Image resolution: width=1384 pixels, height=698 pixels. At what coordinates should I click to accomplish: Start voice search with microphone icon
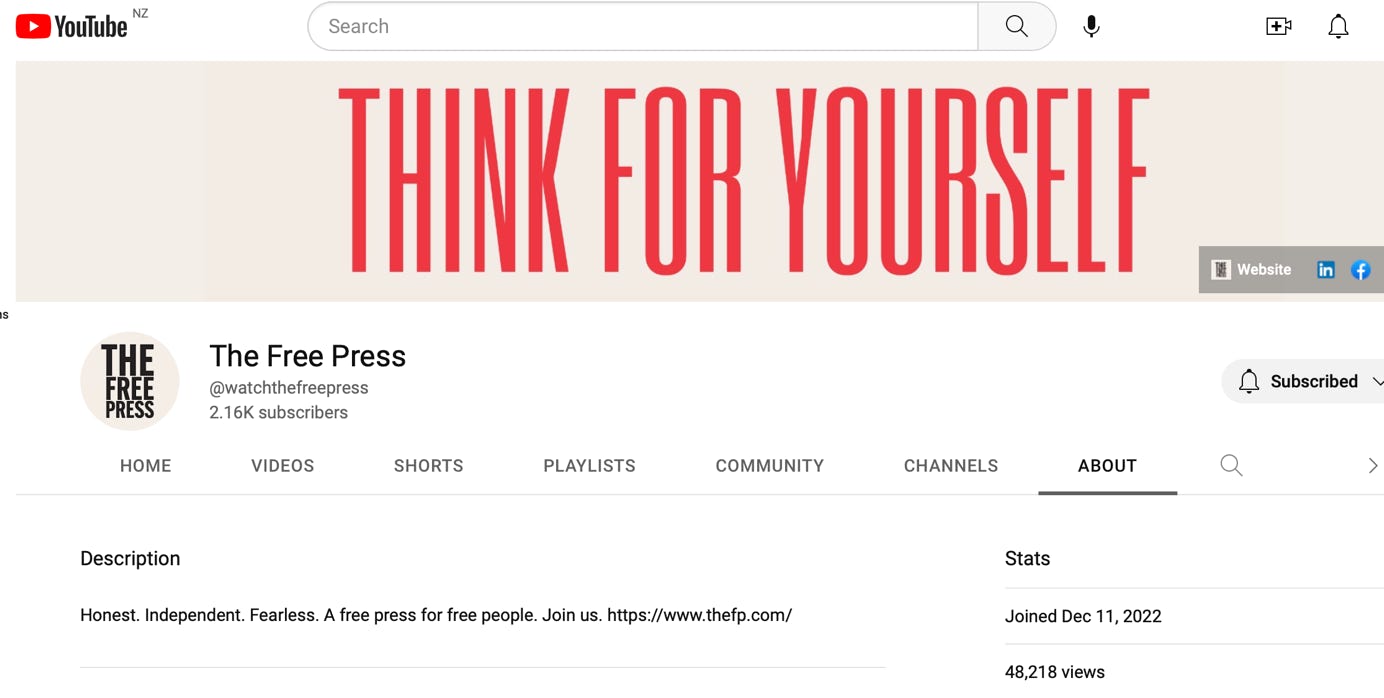click(x=1091, y=27)
